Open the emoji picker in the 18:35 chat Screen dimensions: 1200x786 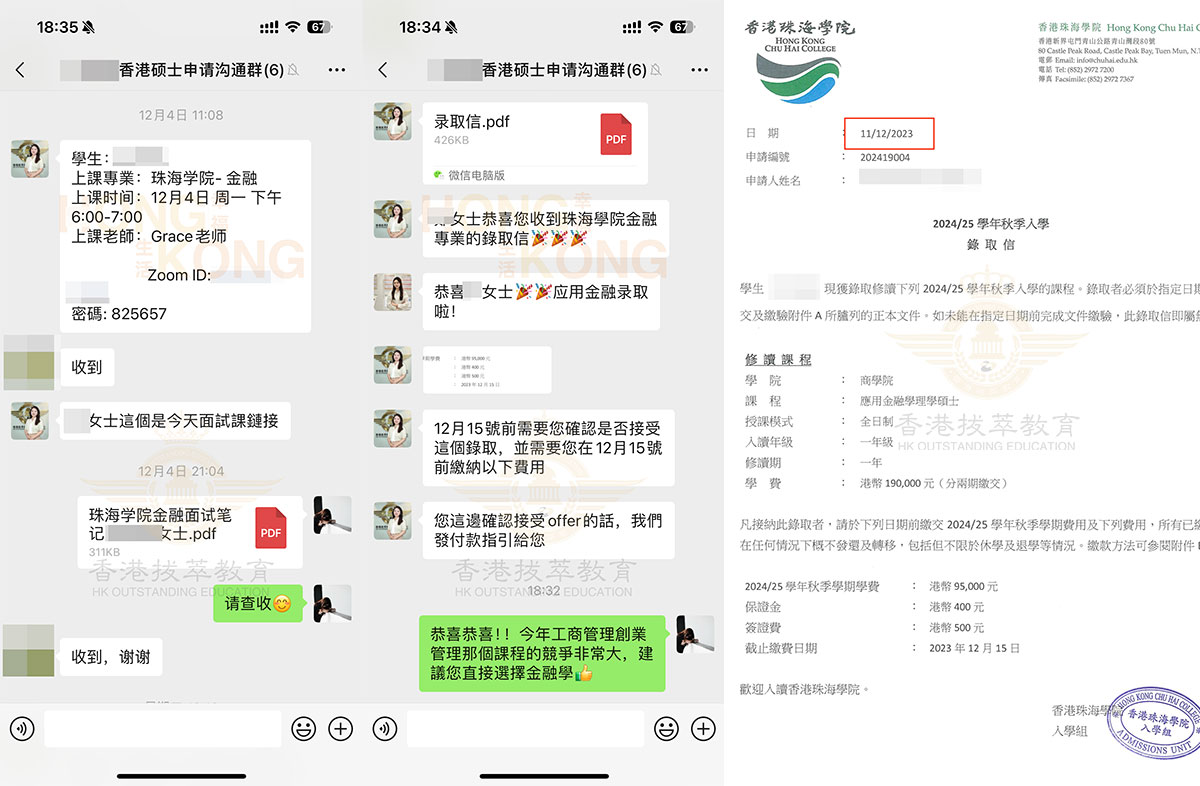point(303,728)
